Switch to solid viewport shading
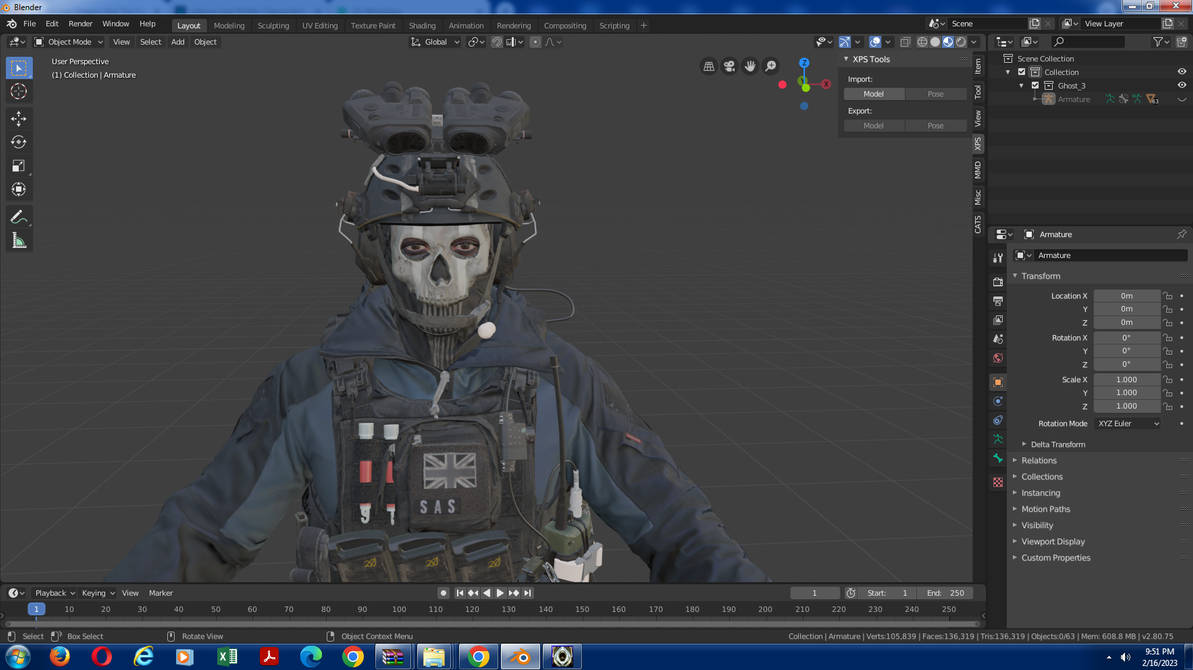The height and width of the screenshot is (670, 1193). [935, 42]
